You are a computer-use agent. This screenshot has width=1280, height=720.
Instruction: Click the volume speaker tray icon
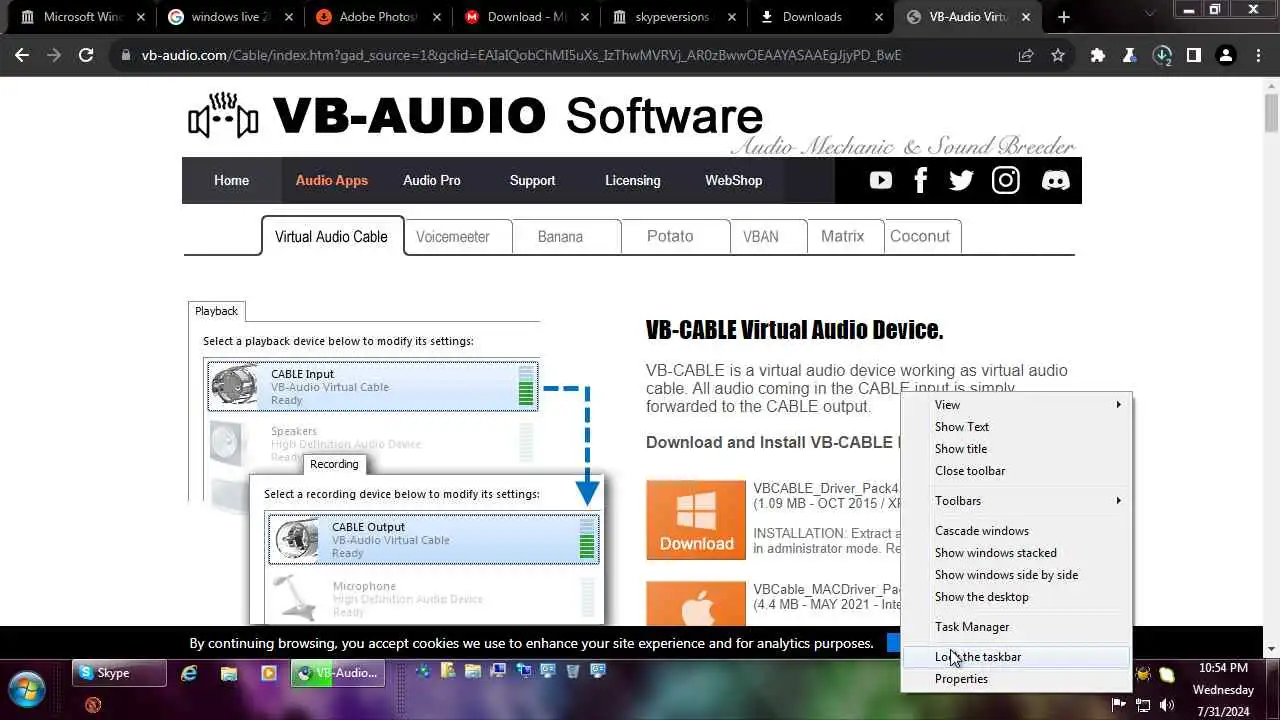tap(1166, 705)
